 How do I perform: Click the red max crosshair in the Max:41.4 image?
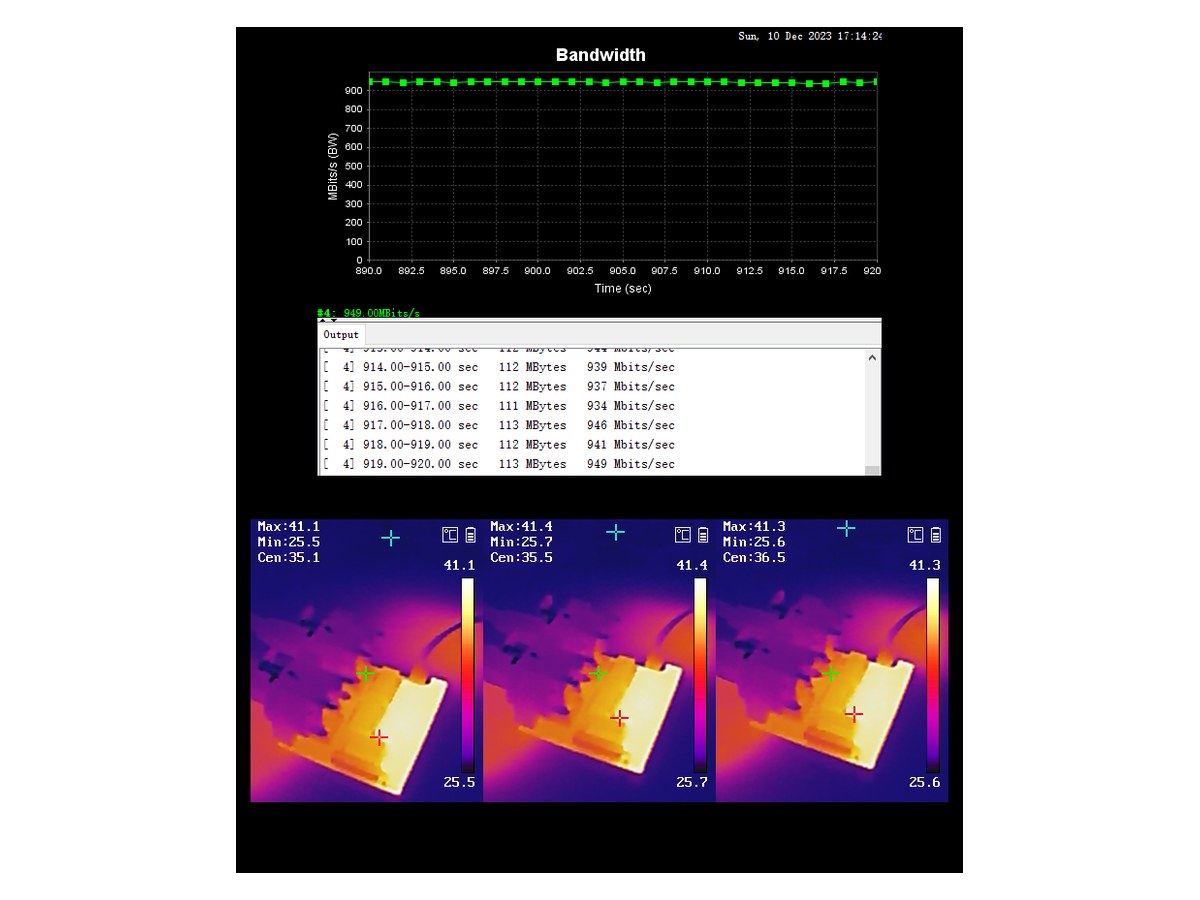click(x=620, y=718)
